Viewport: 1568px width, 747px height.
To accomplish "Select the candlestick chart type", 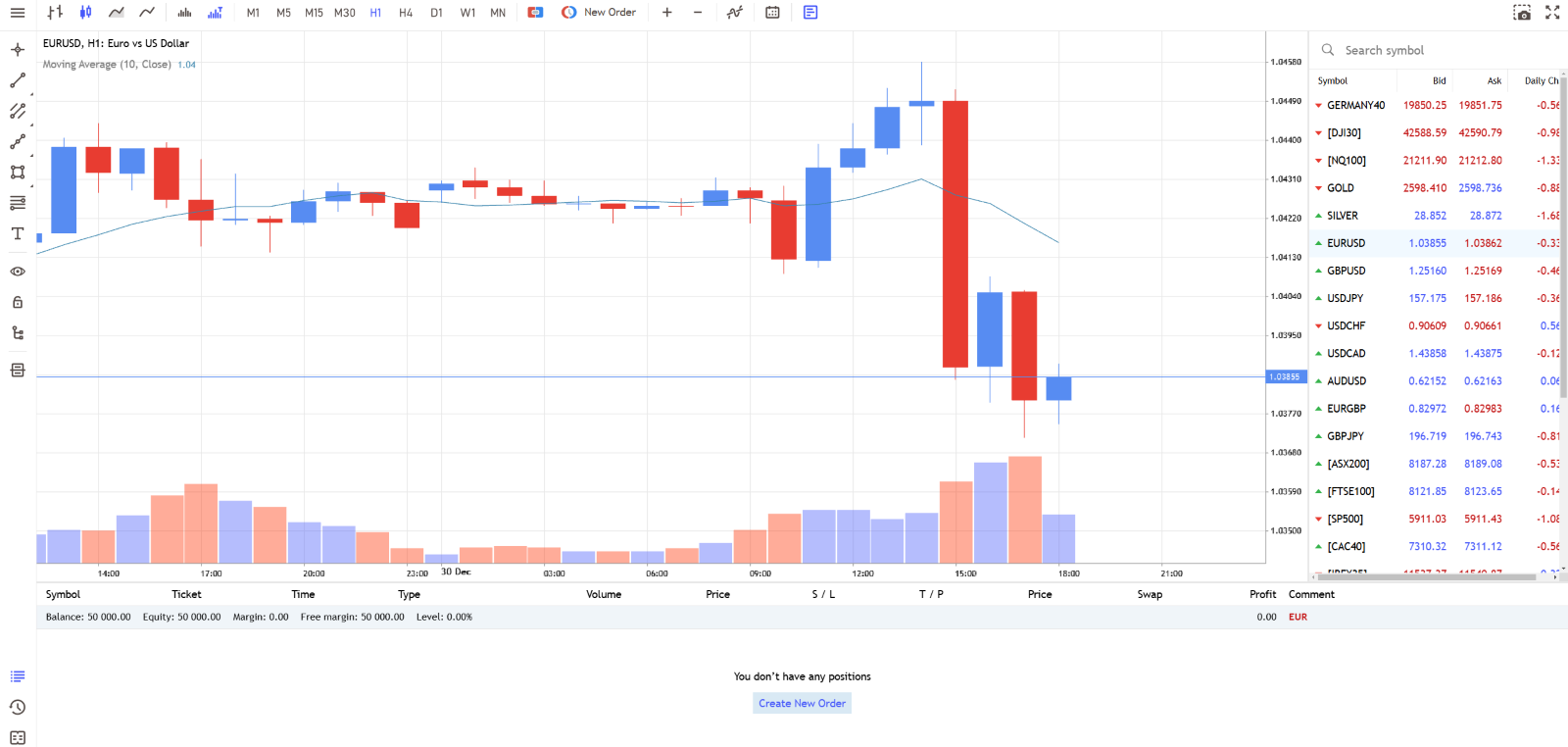I will [x=86, y=13].
